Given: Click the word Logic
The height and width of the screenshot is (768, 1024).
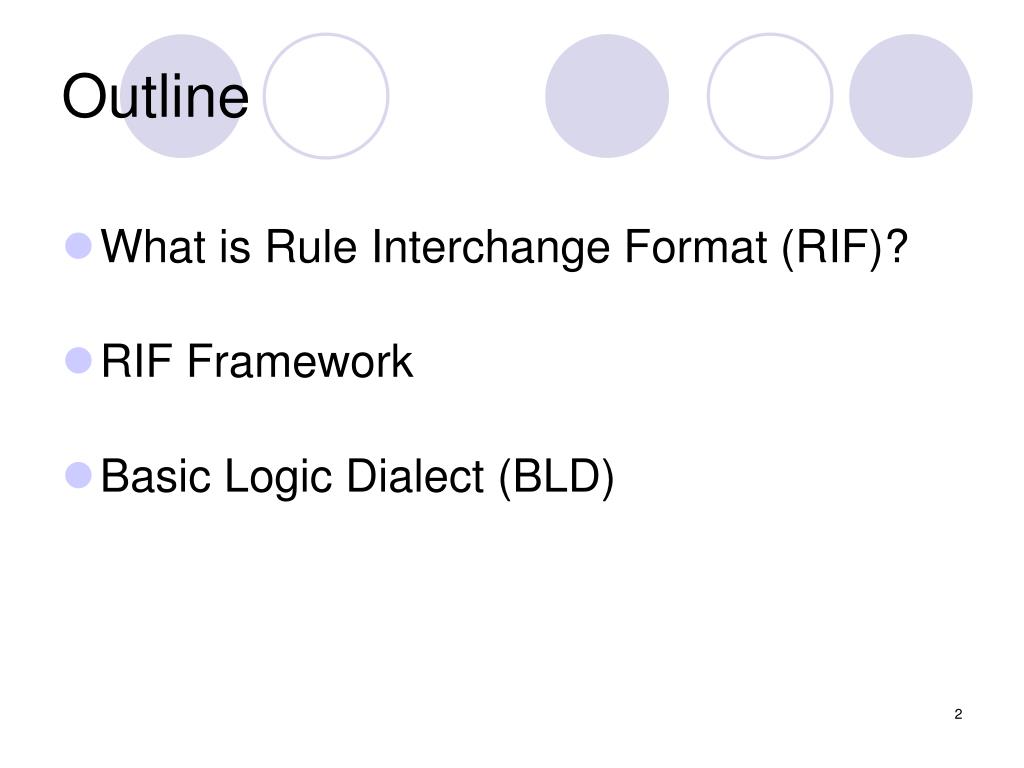Looking at the screenshot, I should click(x=279, y=477).
